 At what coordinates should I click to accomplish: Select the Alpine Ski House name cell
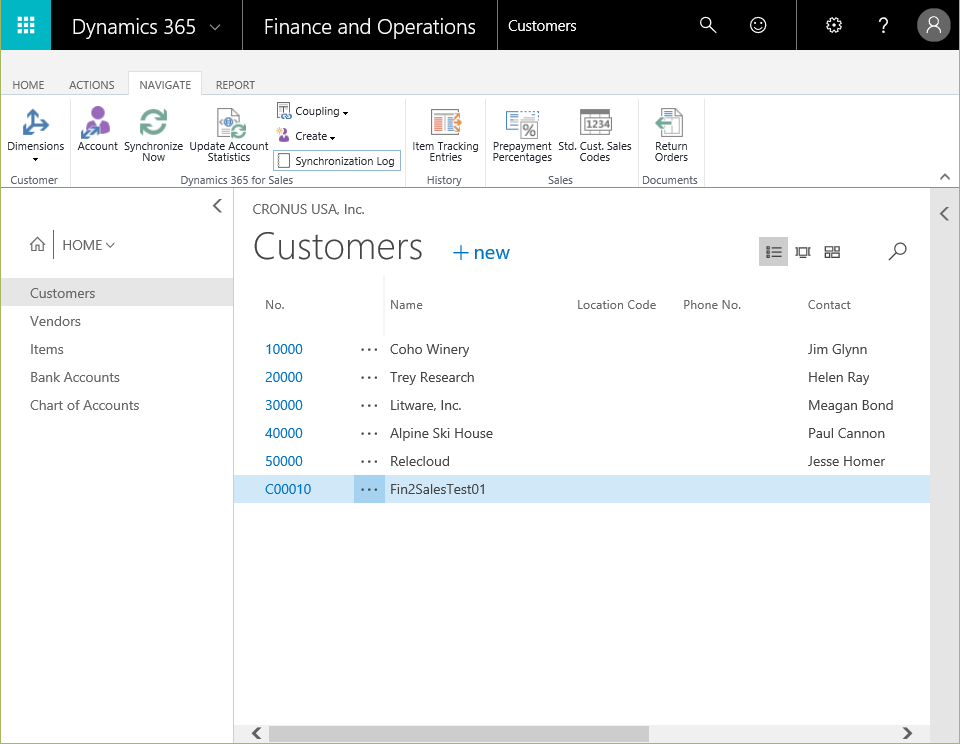pyautogui.click(x=441, y=434)
